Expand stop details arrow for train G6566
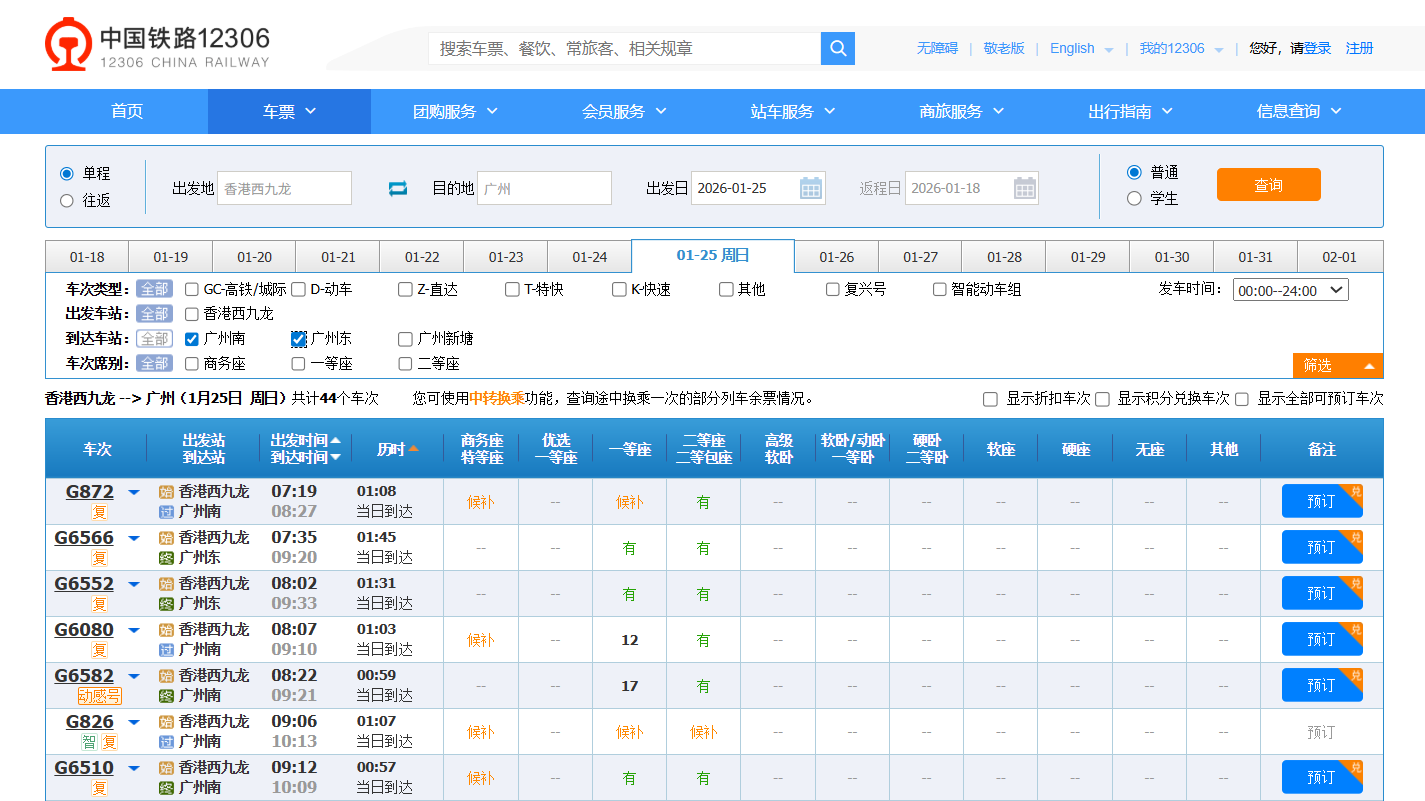The width and height of the screenshot is (1425, 801). coord(134,538)
